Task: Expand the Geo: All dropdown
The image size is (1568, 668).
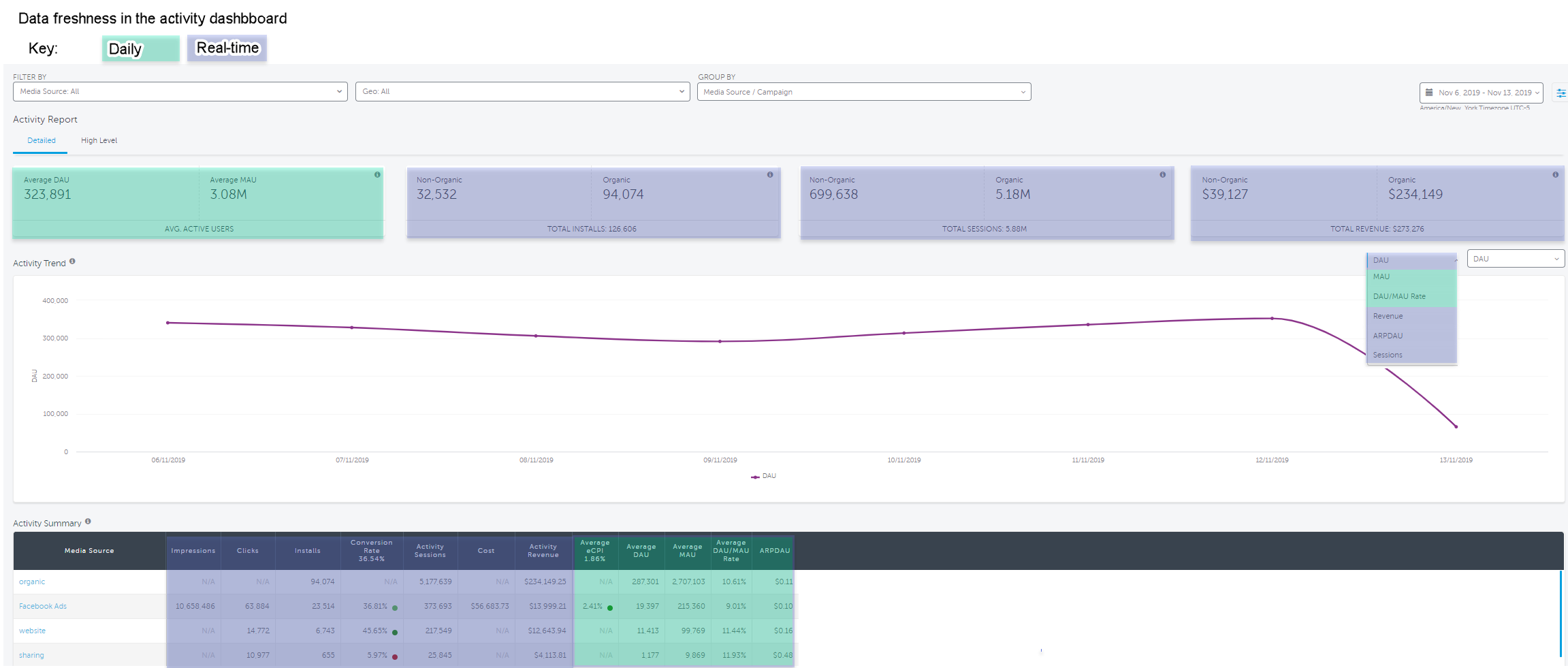Action: coord(522,92)
